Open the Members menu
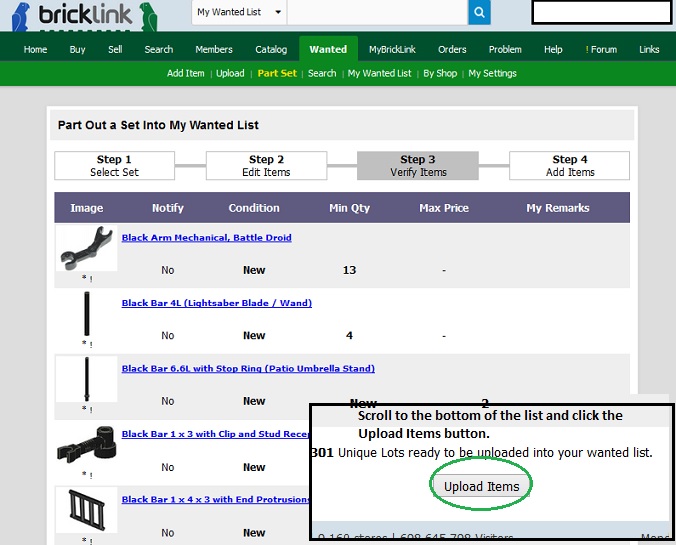The width and height of the screenshot is (676, 545). click(214, 50)
